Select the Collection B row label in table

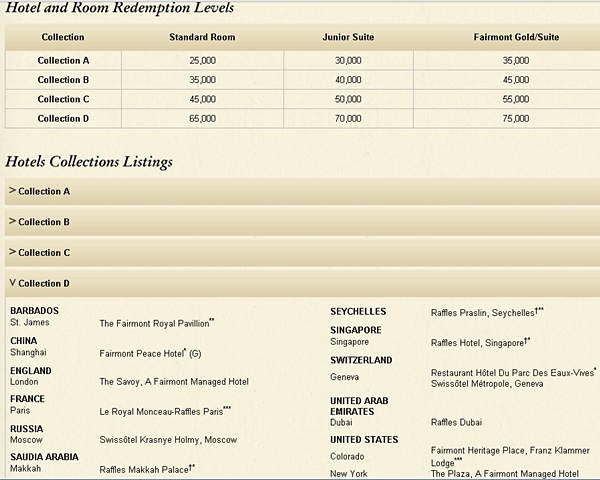tap(63, 80)
